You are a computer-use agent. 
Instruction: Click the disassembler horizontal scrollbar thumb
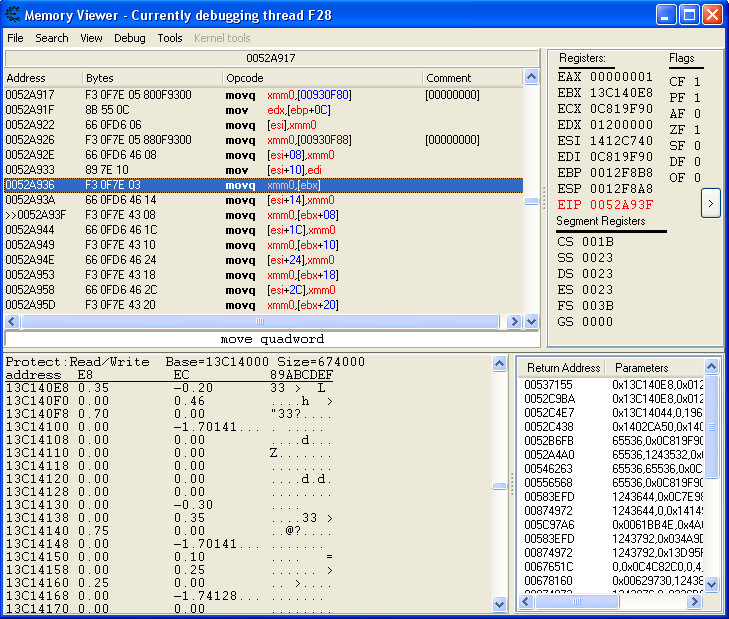(x=260, y=321)
